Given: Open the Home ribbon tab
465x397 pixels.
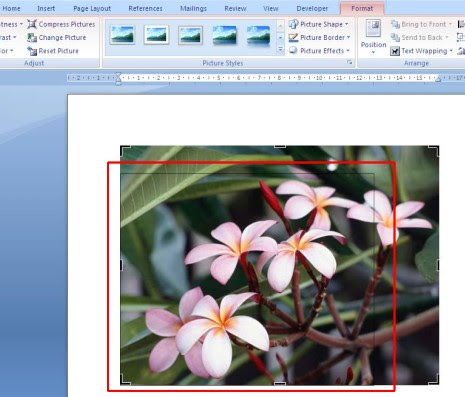Looking at the screenshot, I should tap(11, 8).
